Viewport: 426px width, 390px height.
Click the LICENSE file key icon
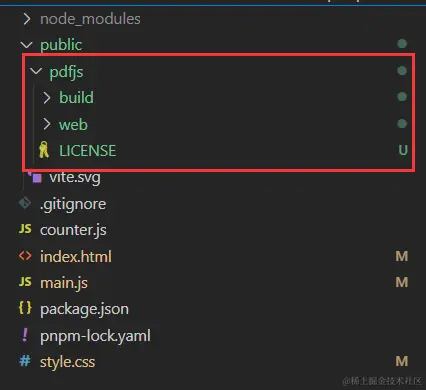tap(44, 150)
